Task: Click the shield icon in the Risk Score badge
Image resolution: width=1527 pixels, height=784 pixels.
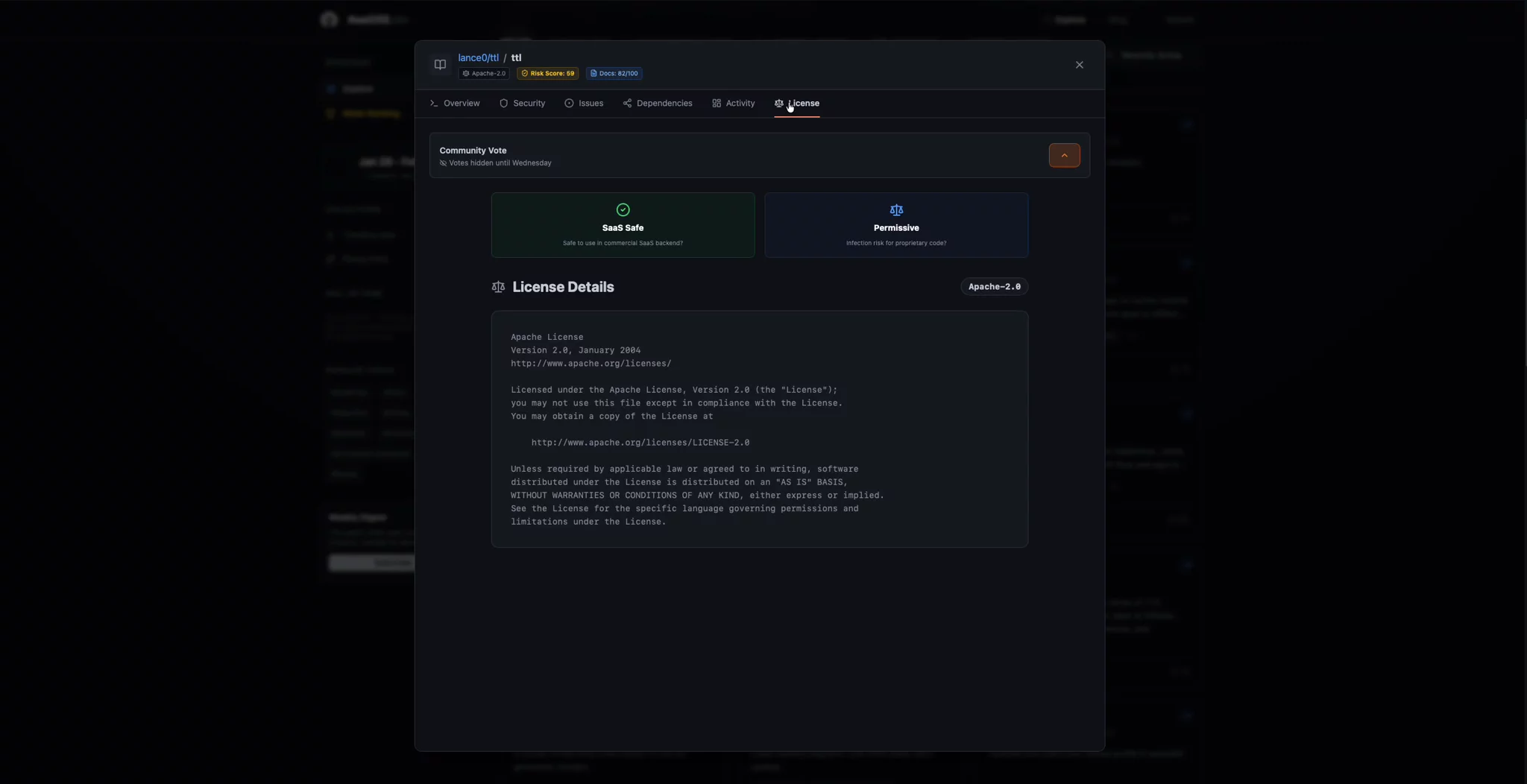Action: [525, 73]
